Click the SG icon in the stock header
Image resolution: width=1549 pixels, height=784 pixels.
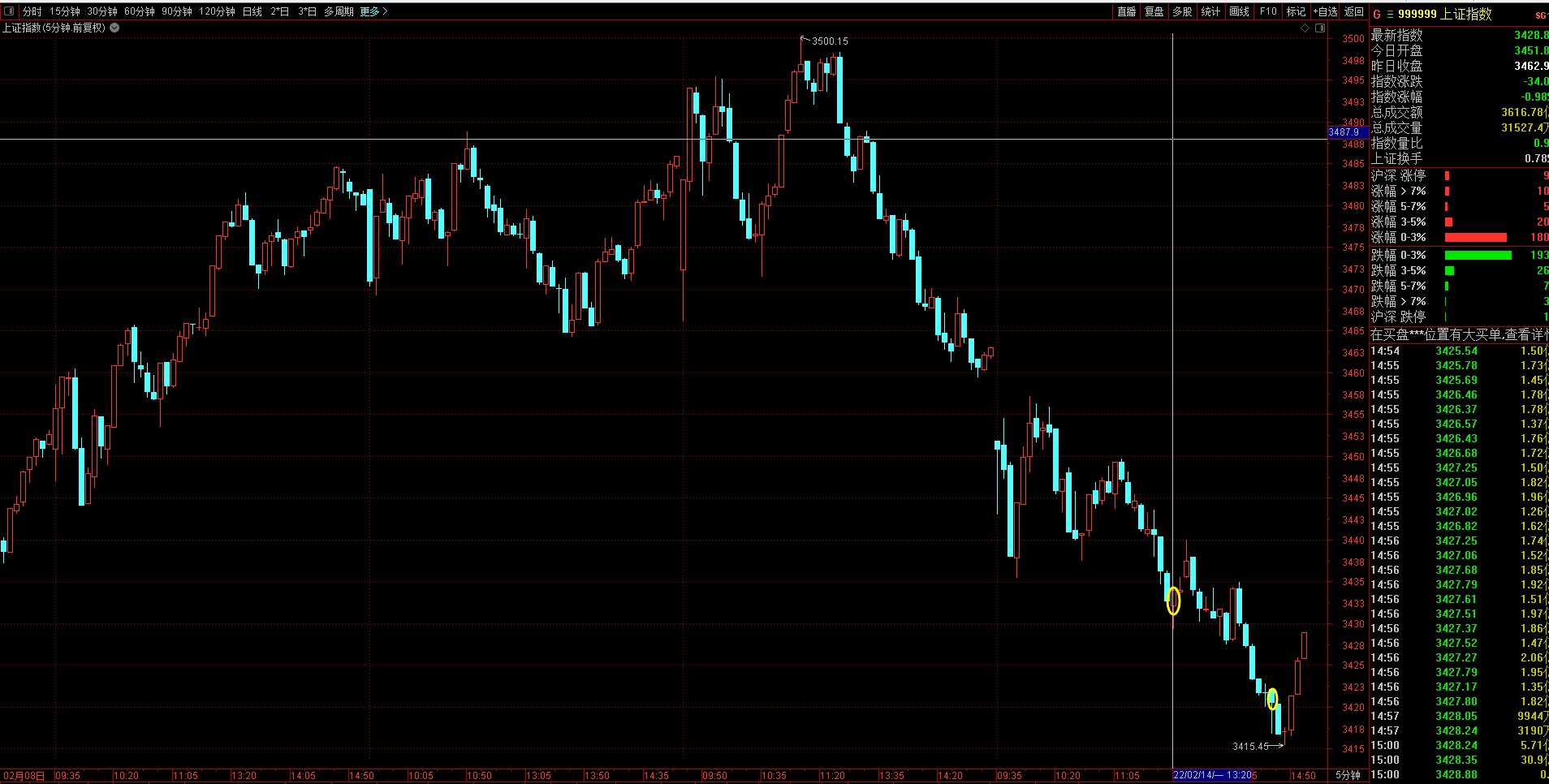[x=1541, y=15]
